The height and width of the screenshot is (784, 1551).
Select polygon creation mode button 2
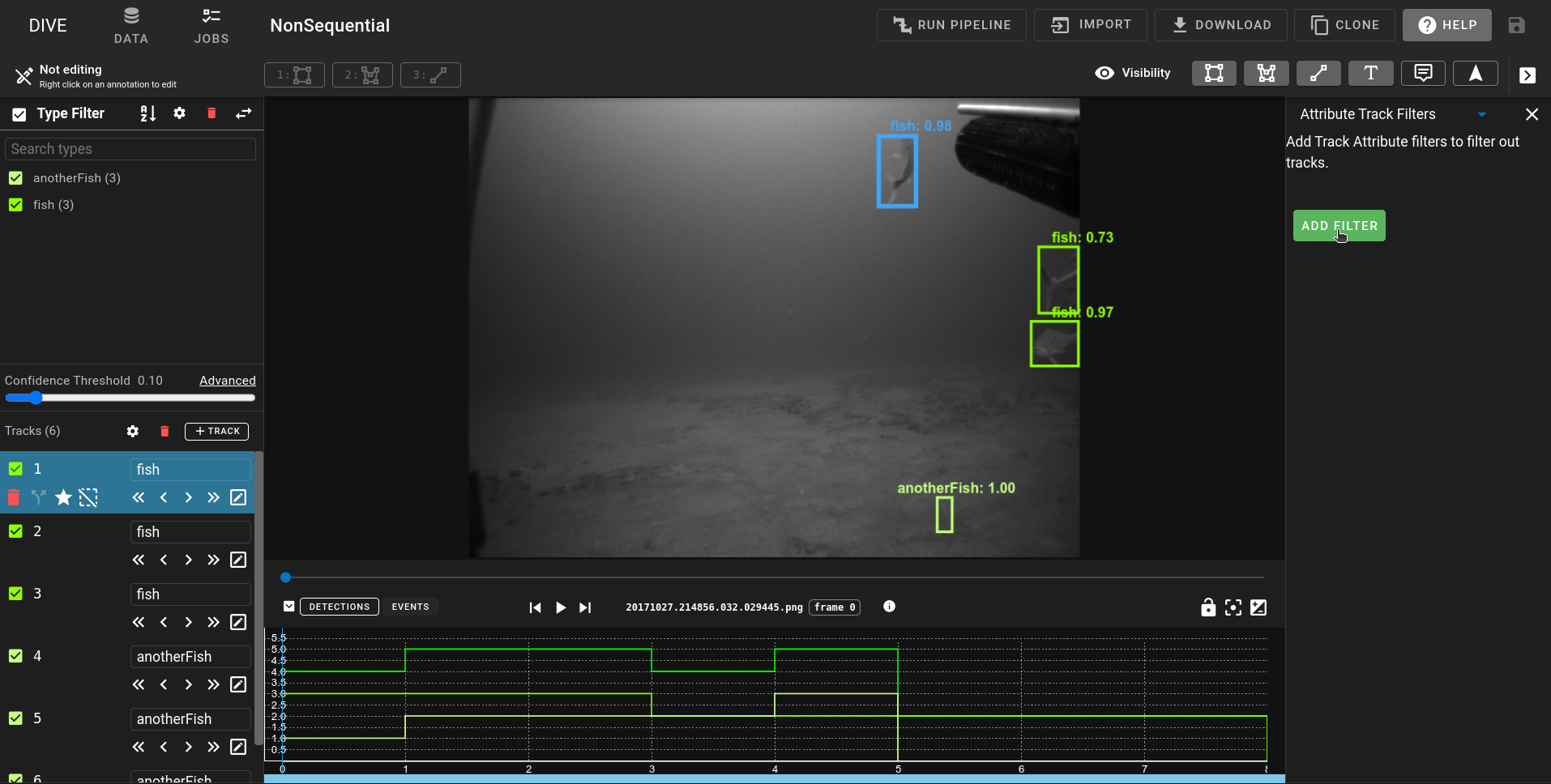tap(362, 75)
